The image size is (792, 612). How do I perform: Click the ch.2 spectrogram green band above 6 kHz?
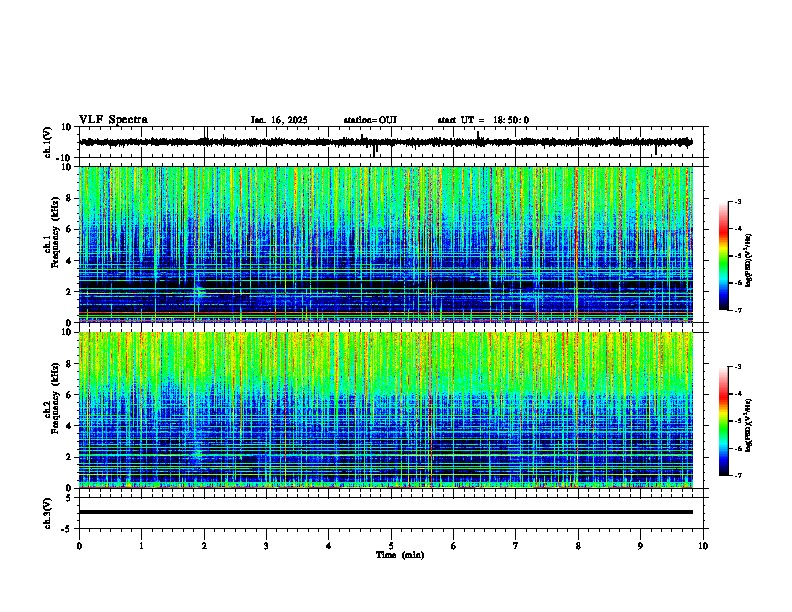(x=386, y=361)
